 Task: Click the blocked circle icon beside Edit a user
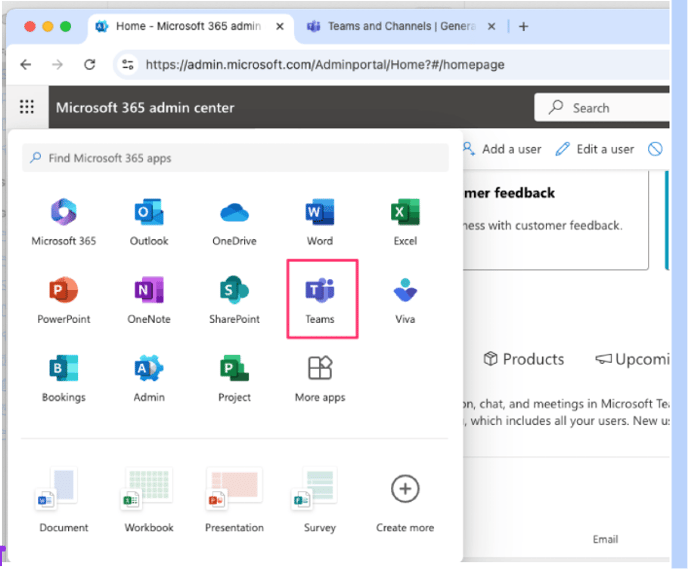click(x=655, y=149)
